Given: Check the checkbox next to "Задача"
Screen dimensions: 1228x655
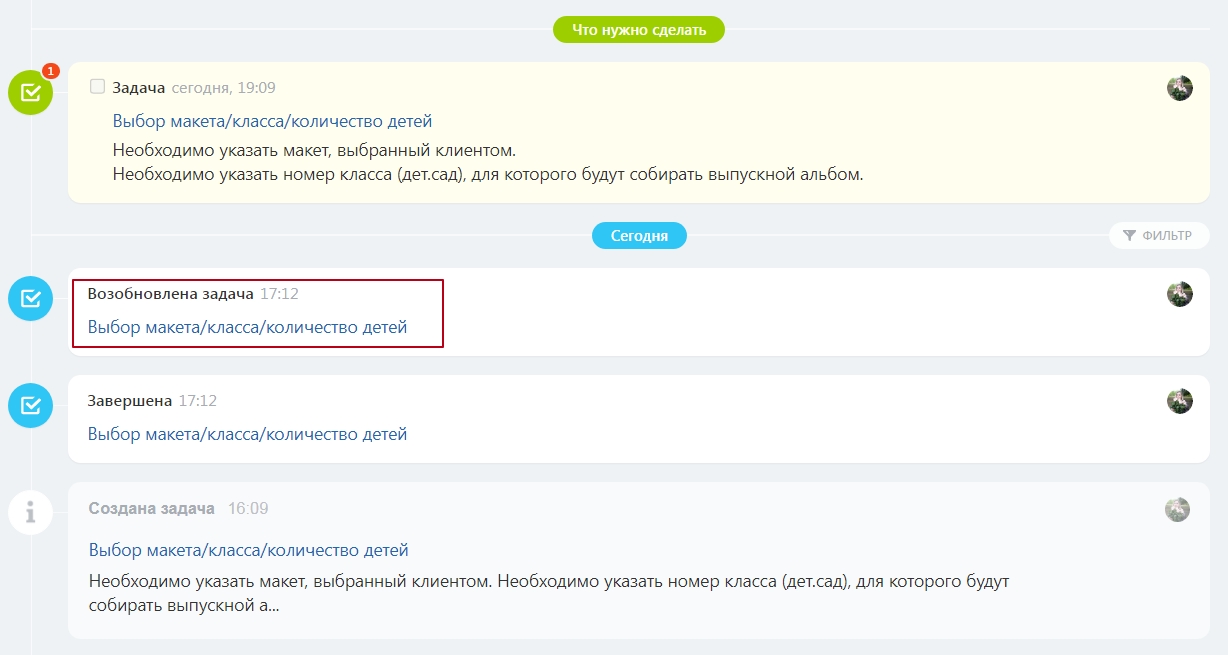Looking at the screenshot, I should coord(97,87).
